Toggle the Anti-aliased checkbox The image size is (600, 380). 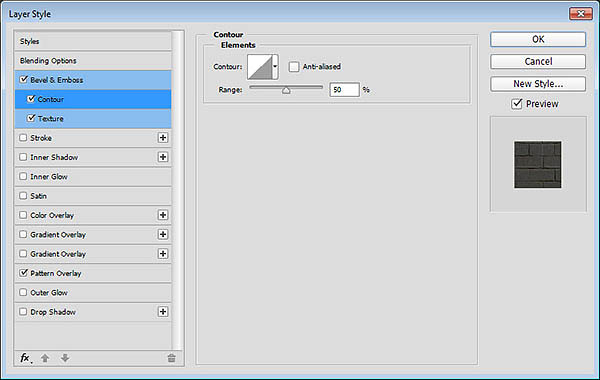tap(294, 67)
